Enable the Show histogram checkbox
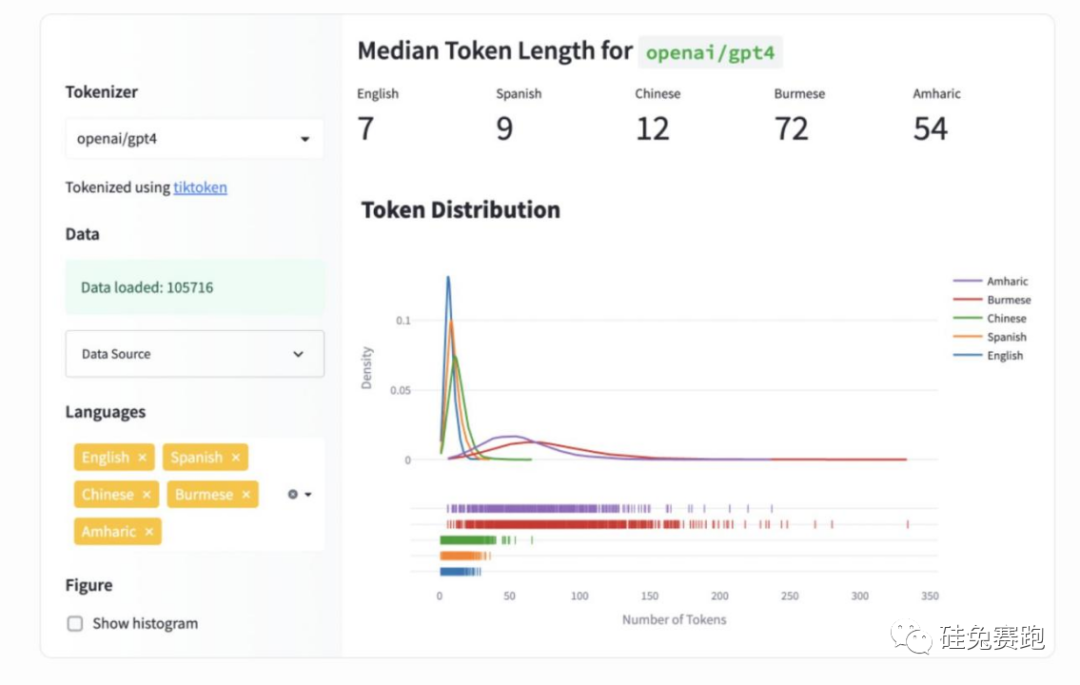 [x=75, y=623]
